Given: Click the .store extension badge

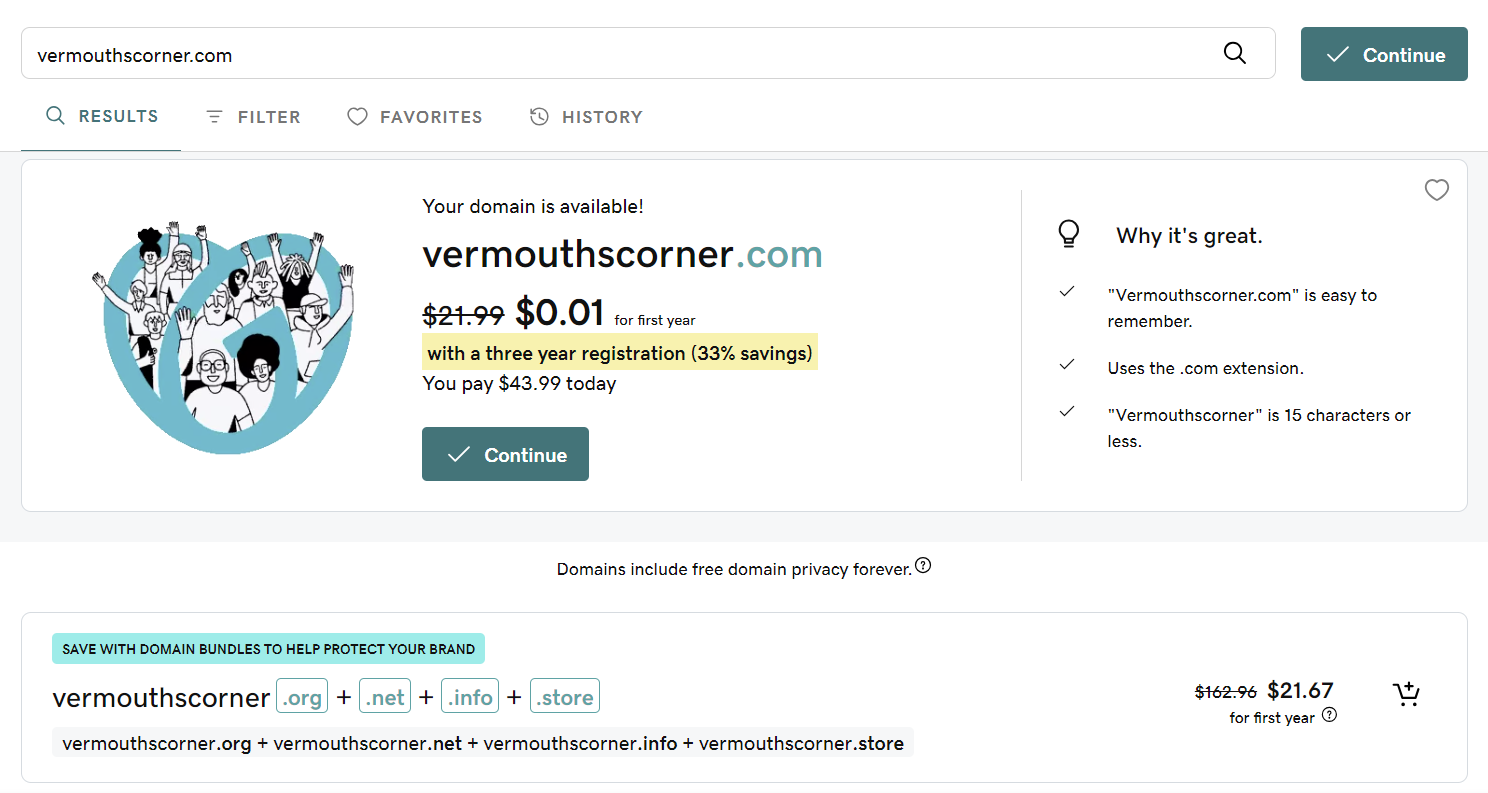Looking at the screenshot, I should [565, 697].
